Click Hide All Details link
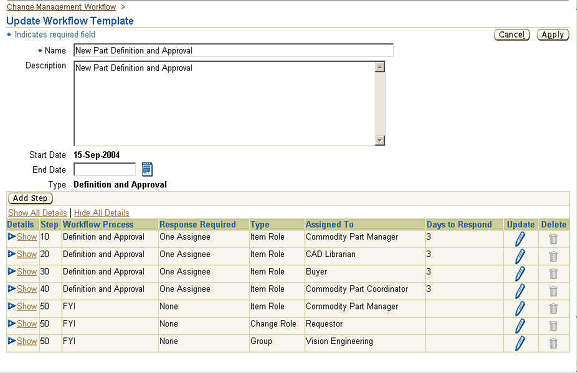Image resolution: width=577 pixels, height=373 pixels. [102, 213]
